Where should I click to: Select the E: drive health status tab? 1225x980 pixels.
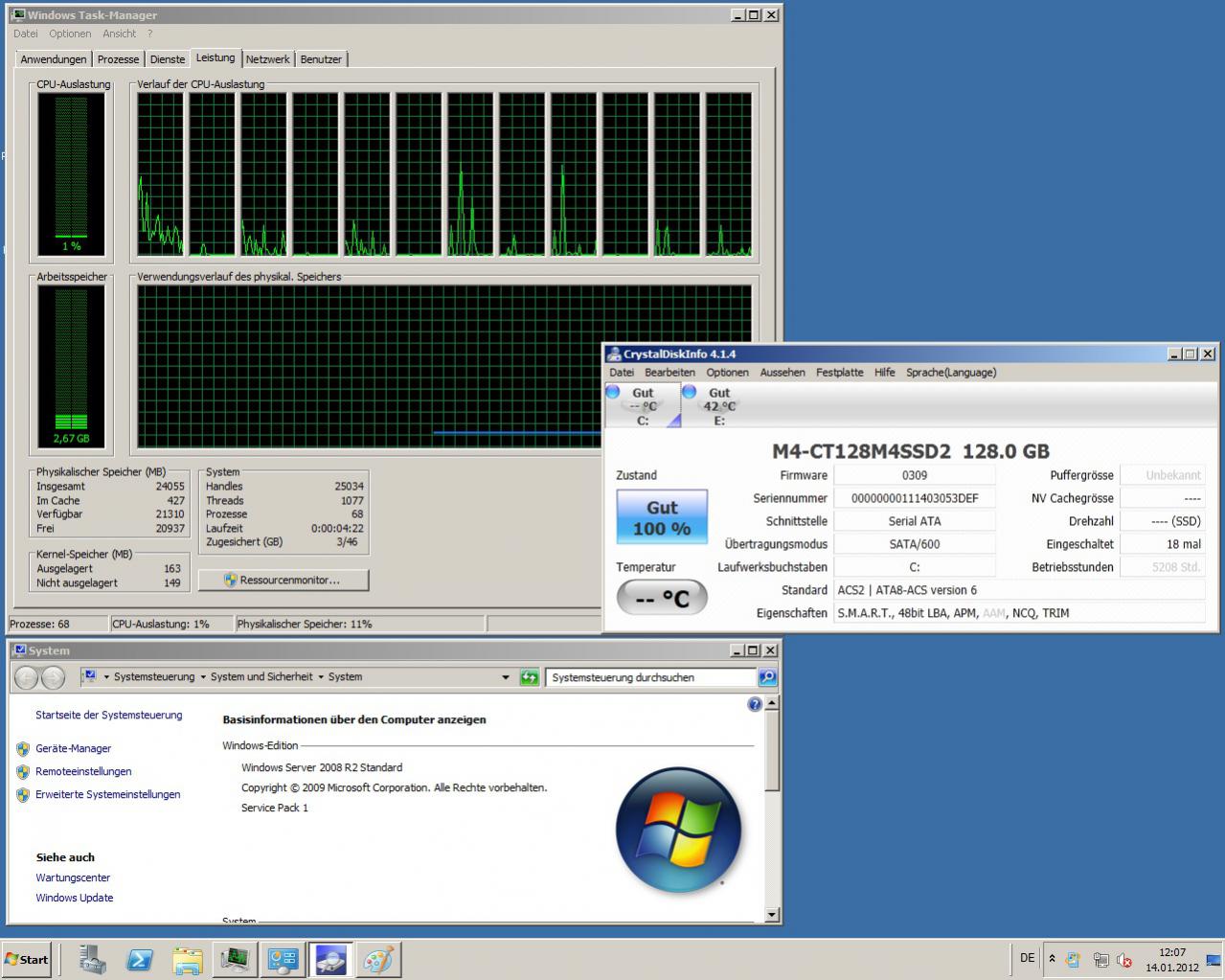719,406
